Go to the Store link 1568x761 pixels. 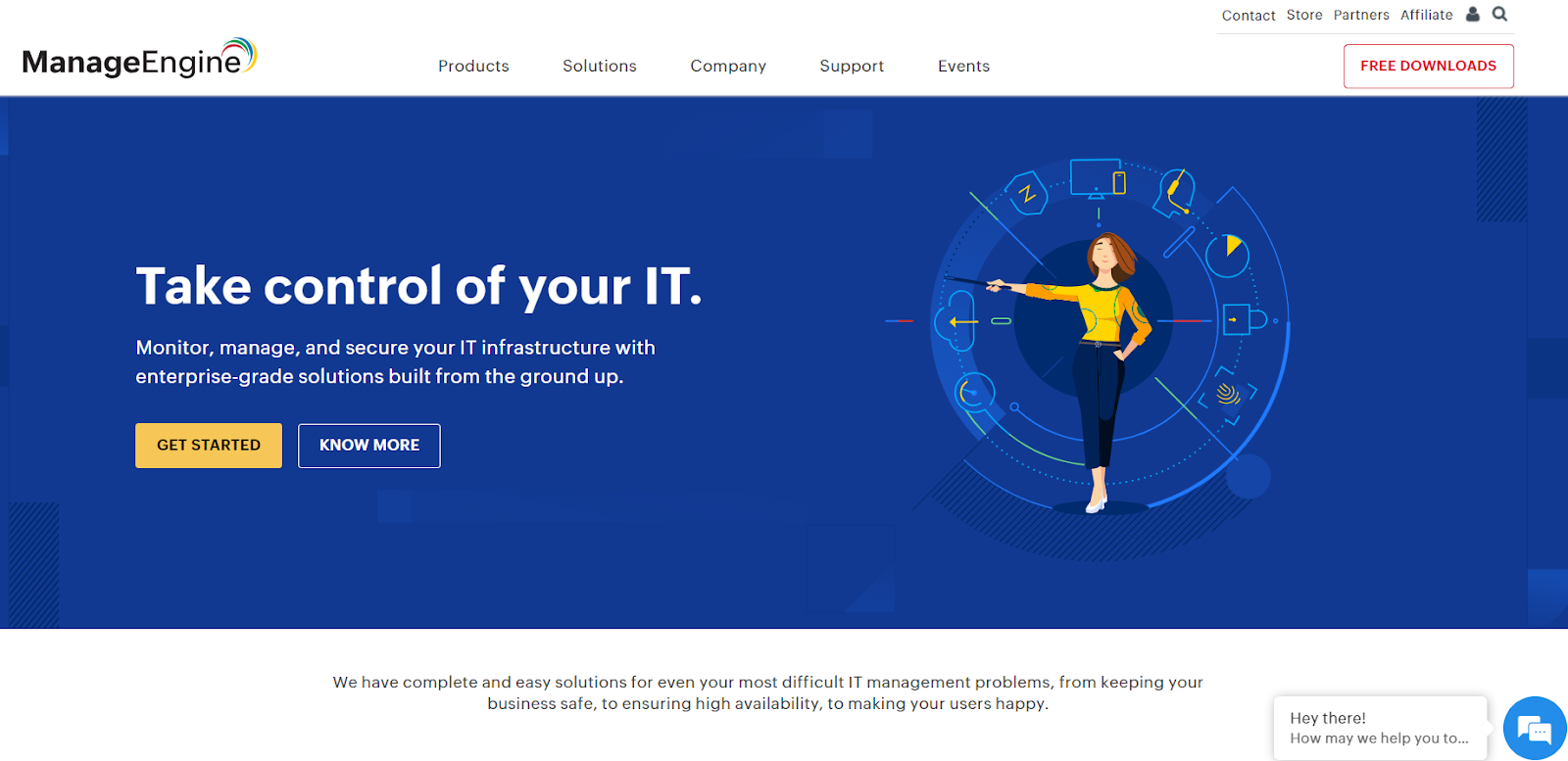click(1304, 15)
